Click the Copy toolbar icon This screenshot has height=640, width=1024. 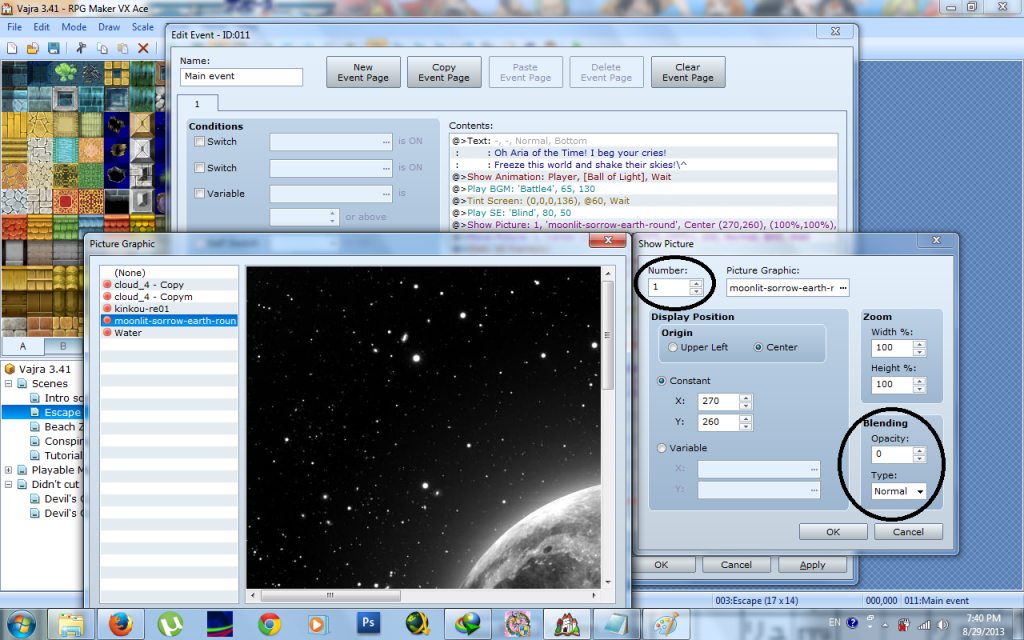coord(103,48)
